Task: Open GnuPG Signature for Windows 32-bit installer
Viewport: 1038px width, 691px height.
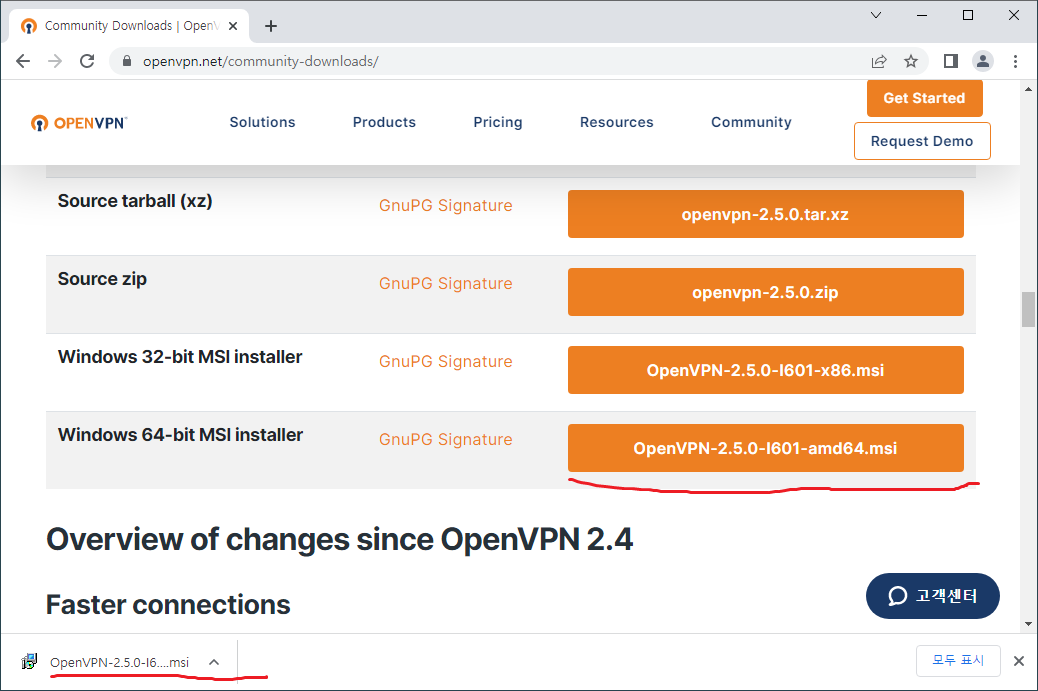Action: tap(446, 362)
